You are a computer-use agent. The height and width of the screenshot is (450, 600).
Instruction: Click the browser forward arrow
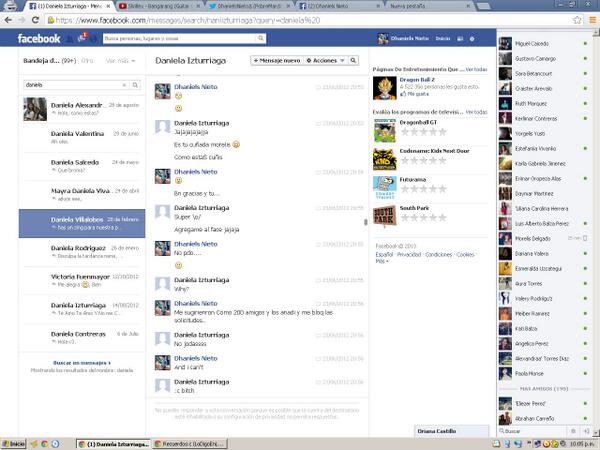[x=22, y=20]
